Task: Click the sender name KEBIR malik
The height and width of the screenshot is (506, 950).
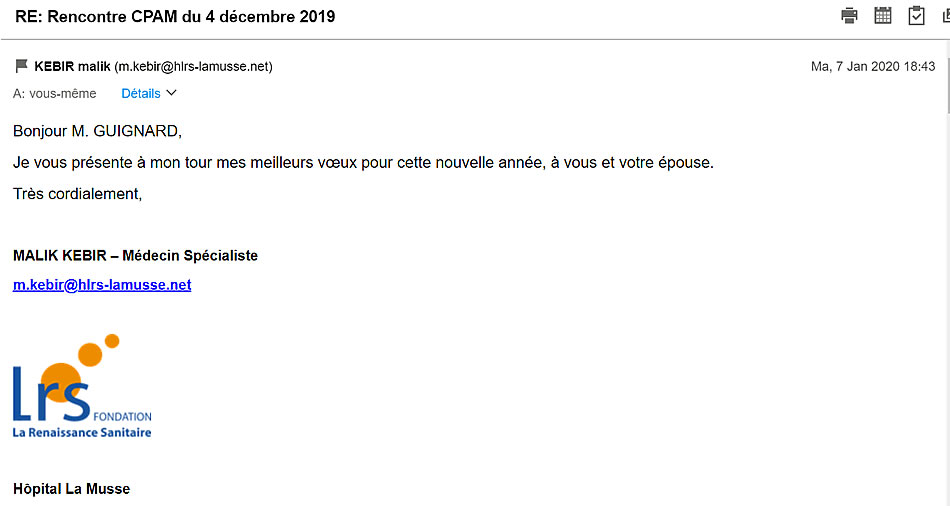Action: tap(72, 67)
